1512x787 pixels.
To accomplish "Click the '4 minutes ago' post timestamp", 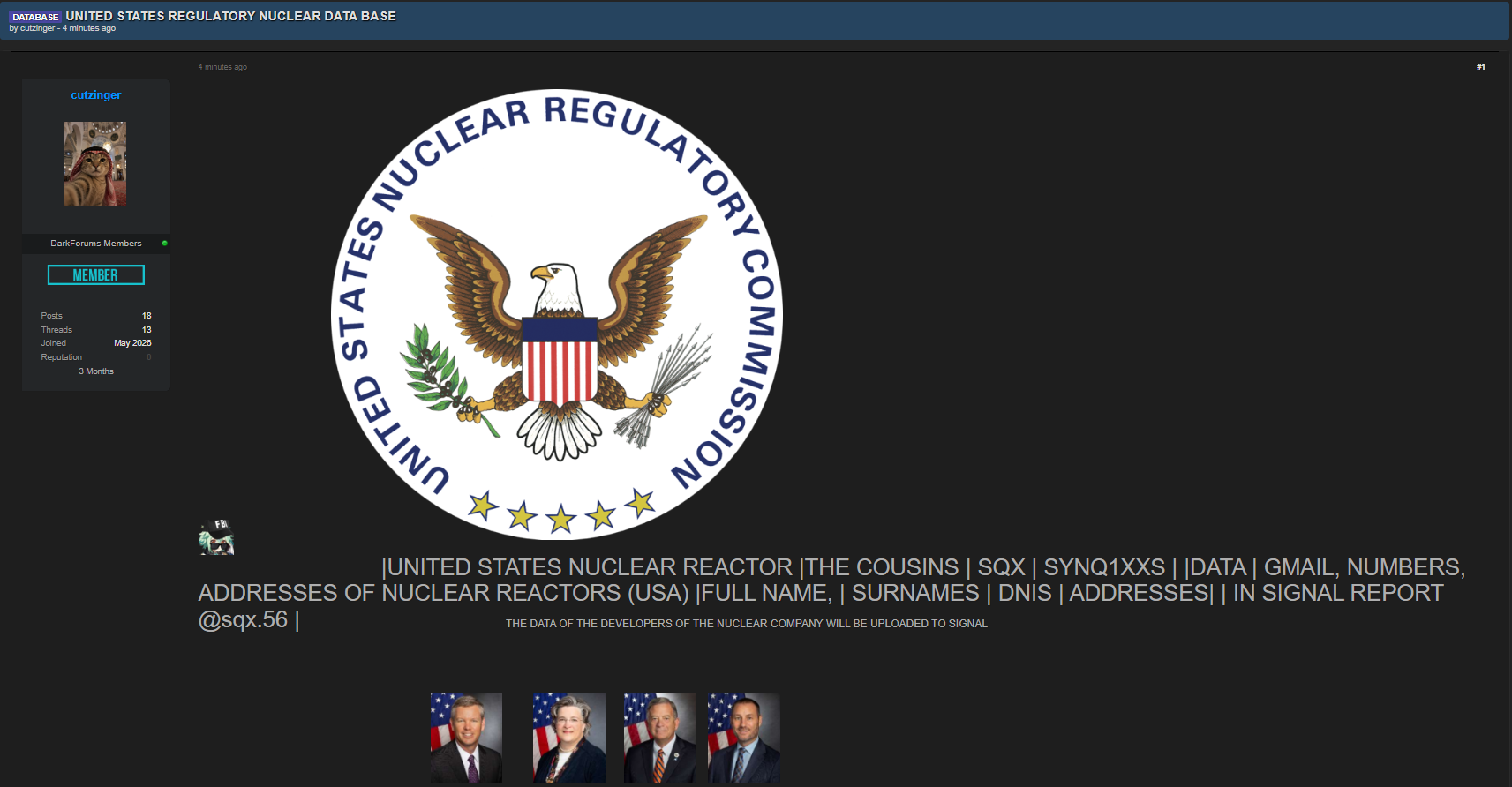I will 222,67.
